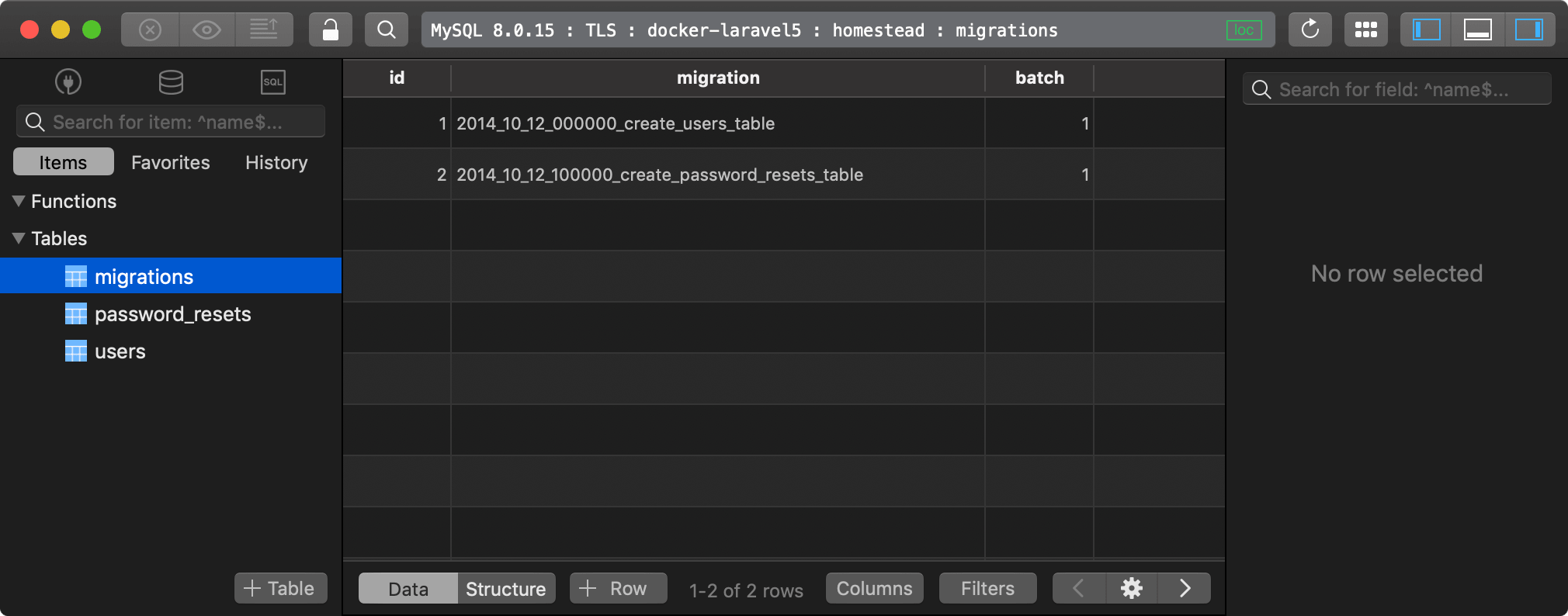This screenshot has width=1568, height=616.
Task: Click the cancel query (x) toolbar icon
Action: pyautogui.click(x=150, y=30)
